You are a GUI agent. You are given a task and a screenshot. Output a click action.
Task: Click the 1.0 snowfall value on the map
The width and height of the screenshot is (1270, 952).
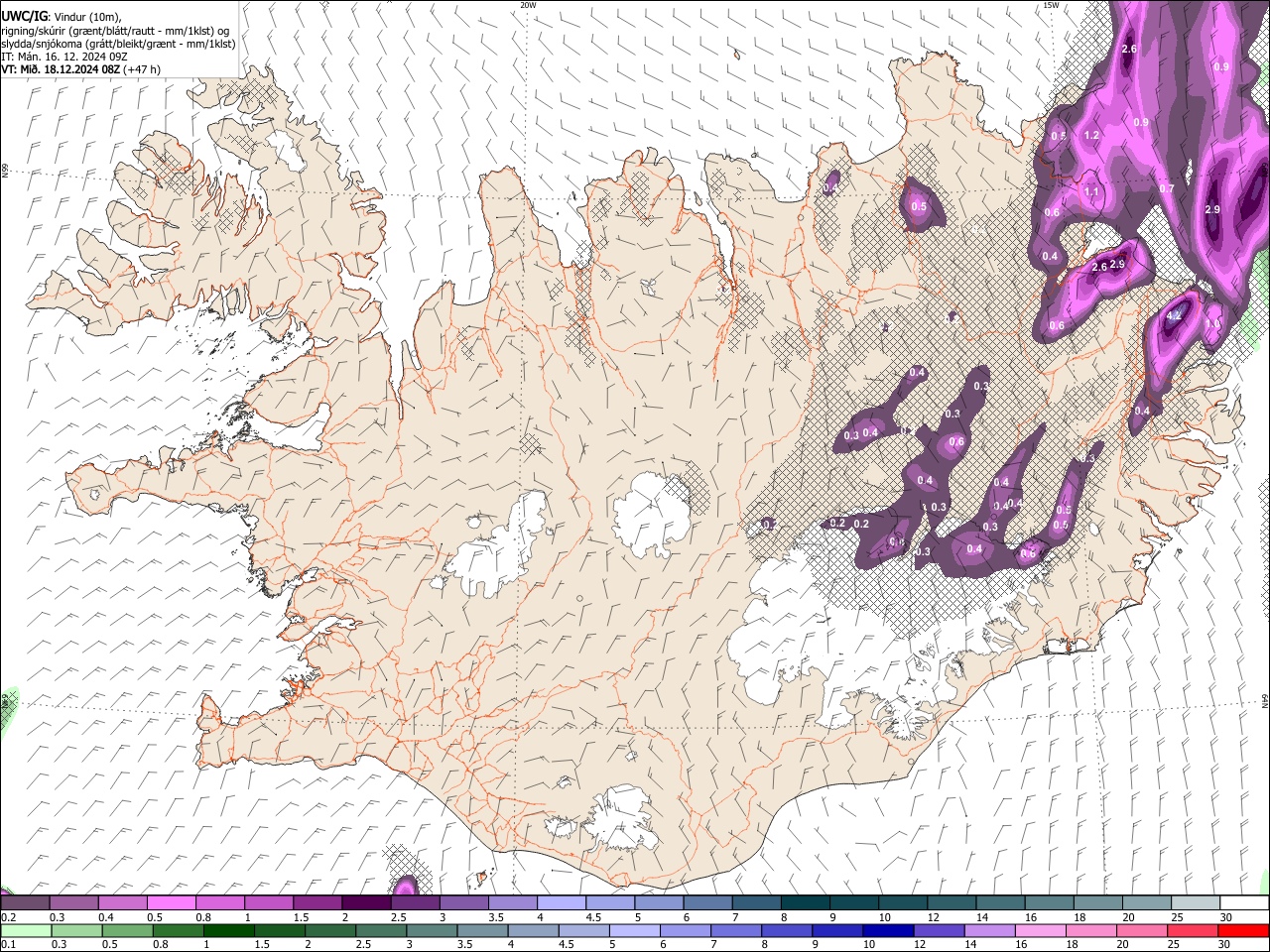tap(1212, 323)
